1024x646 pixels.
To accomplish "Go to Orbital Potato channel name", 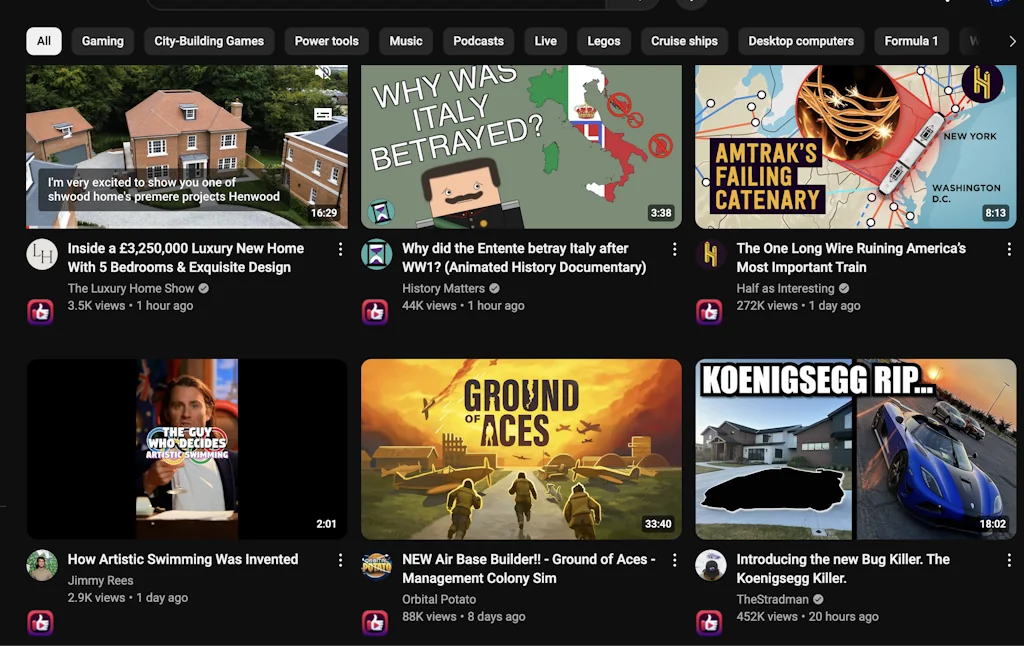I will (439, 599).
